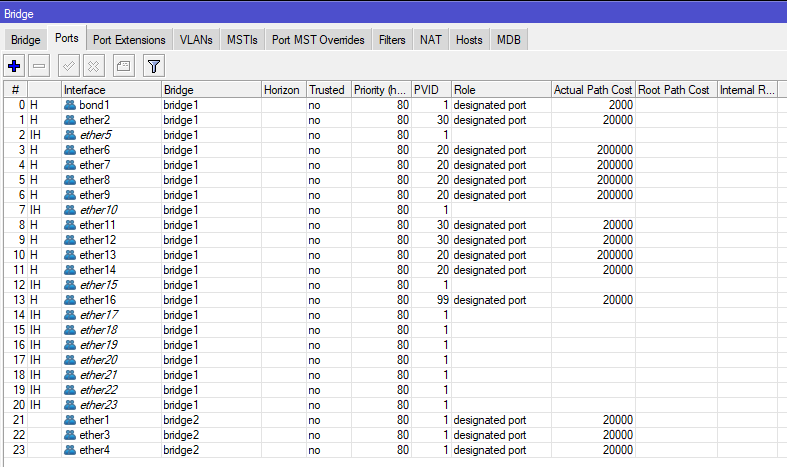Sort by the Priority column header
Image resolution: width=787 pixels, height=467 pixels.
(x=381, y=90)
